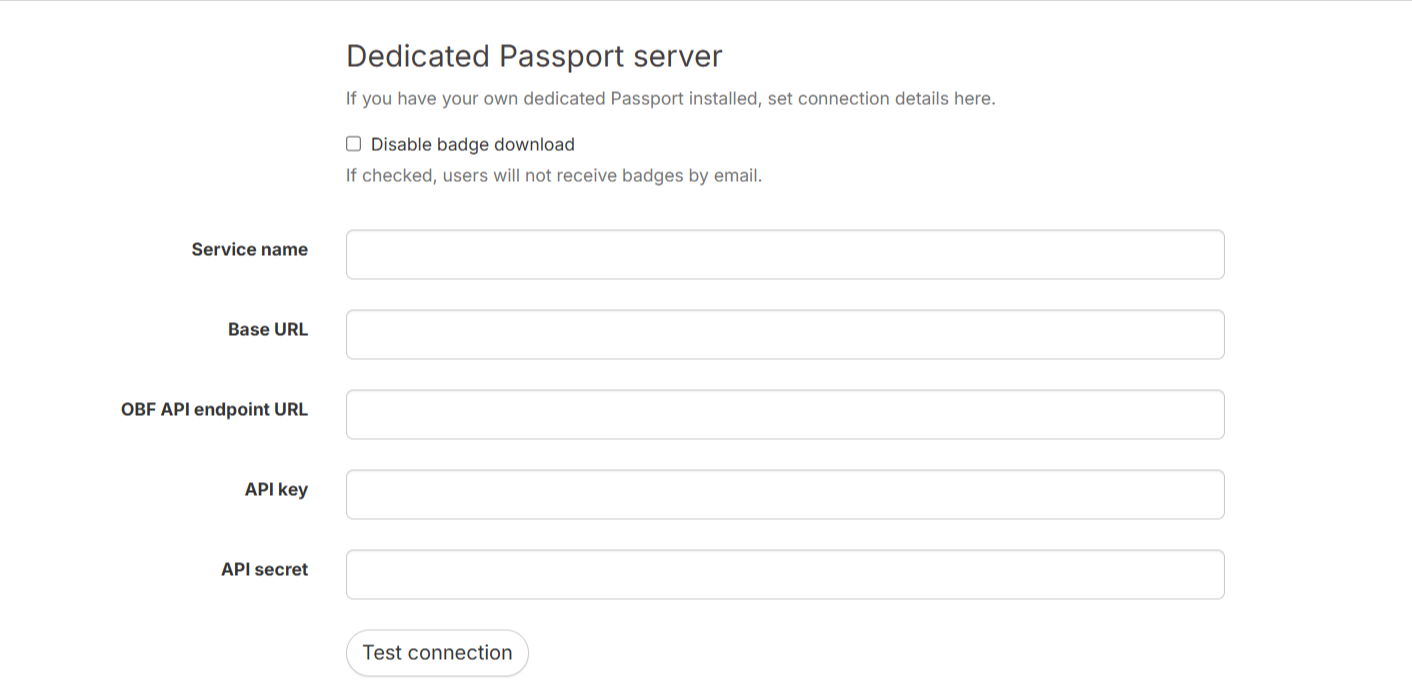Click the 'Service name' field label
Screen dimensions: 1412x692
tap(249, 250)
